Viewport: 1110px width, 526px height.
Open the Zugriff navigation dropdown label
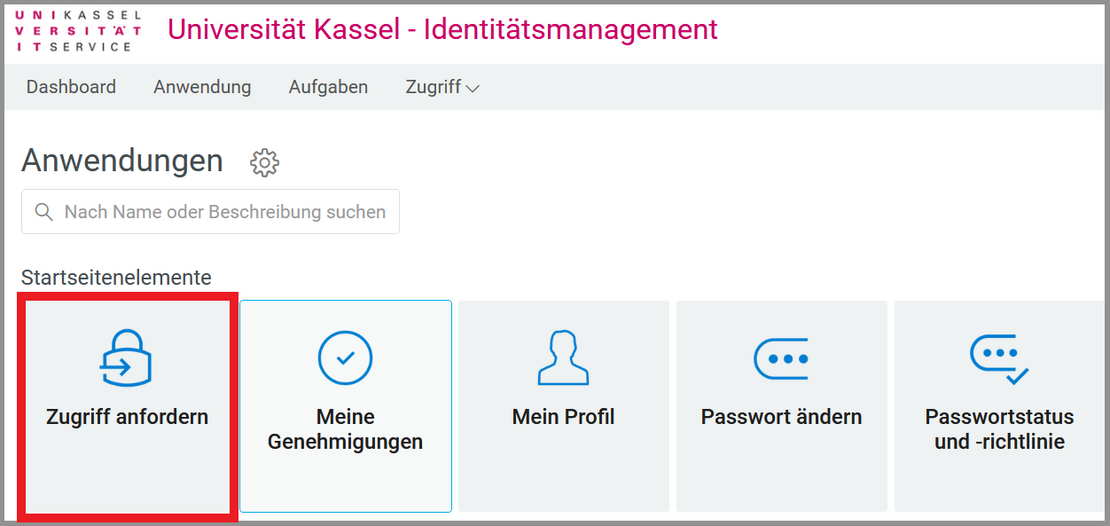pyautogui.click(x=433, y=87)
